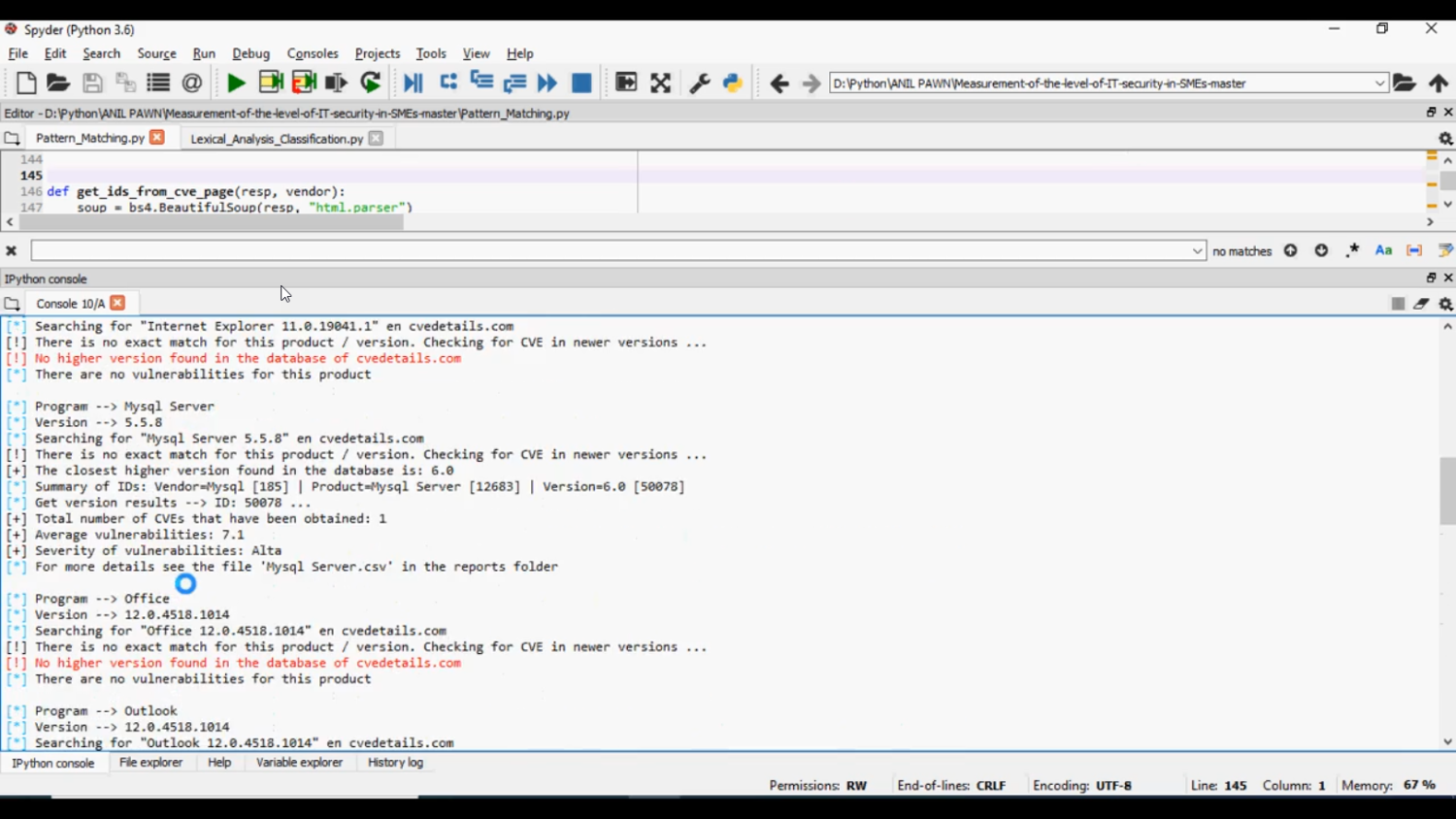Expand the working directory path dropdown
The image size is (1456, 819).
1379,83
